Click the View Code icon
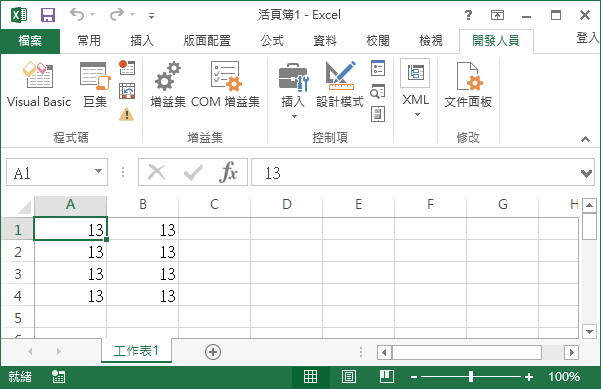 point(378,91)
